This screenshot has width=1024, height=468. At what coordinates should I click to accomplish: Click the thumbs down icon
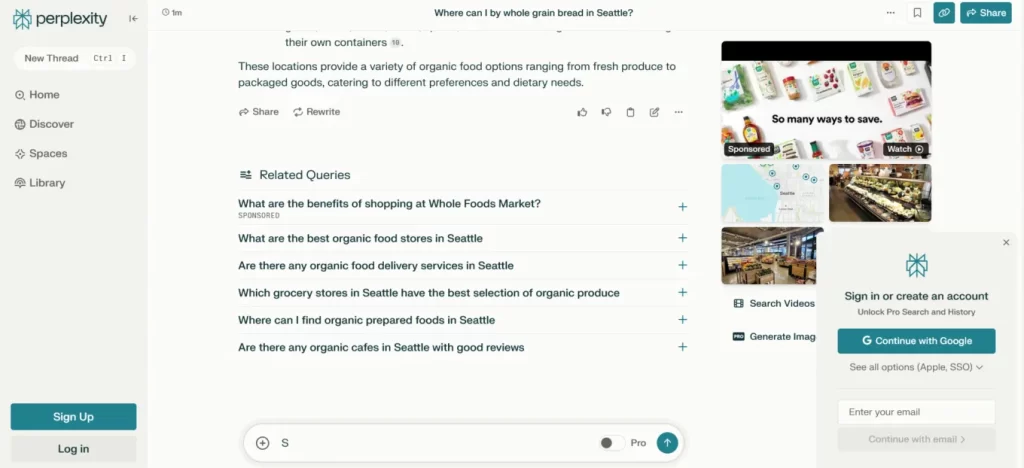[x=606, y=112]
